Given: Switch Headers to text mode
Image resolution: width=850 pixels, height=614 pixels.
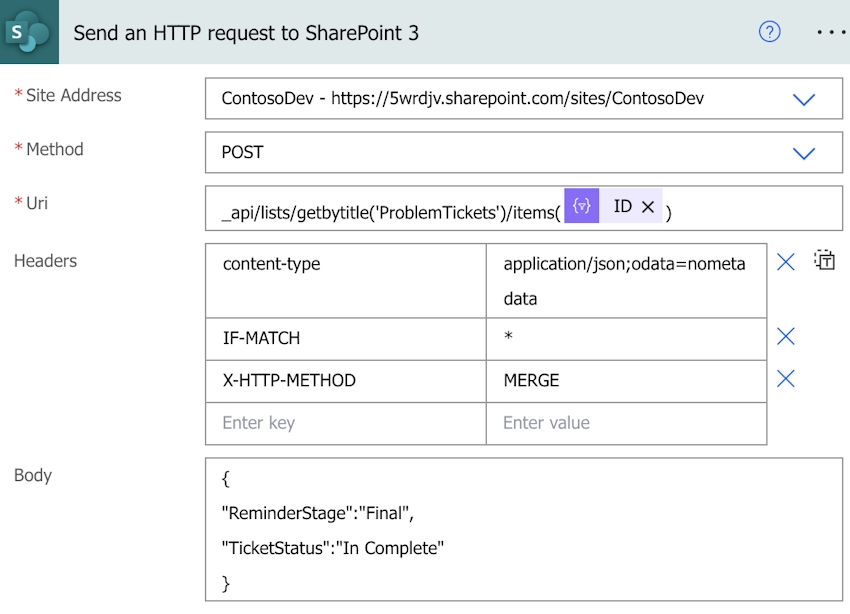Looking at the screenshot, I should coord(825,261).
